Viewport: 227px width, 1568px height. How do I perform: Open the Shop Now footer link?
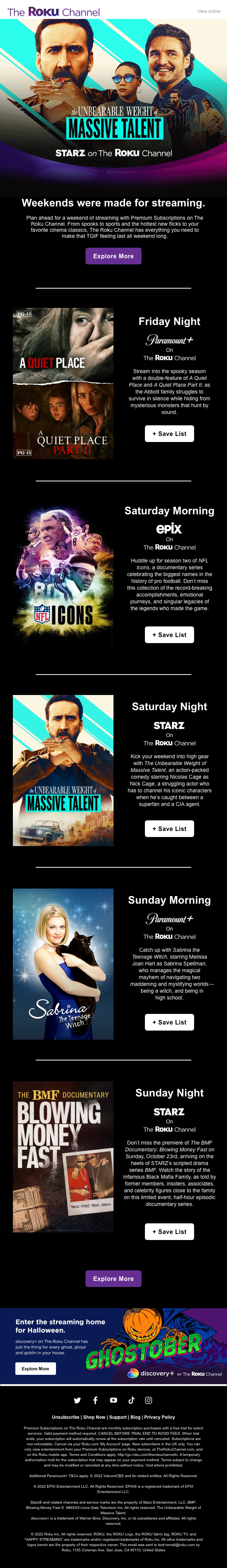[94, 1417]
